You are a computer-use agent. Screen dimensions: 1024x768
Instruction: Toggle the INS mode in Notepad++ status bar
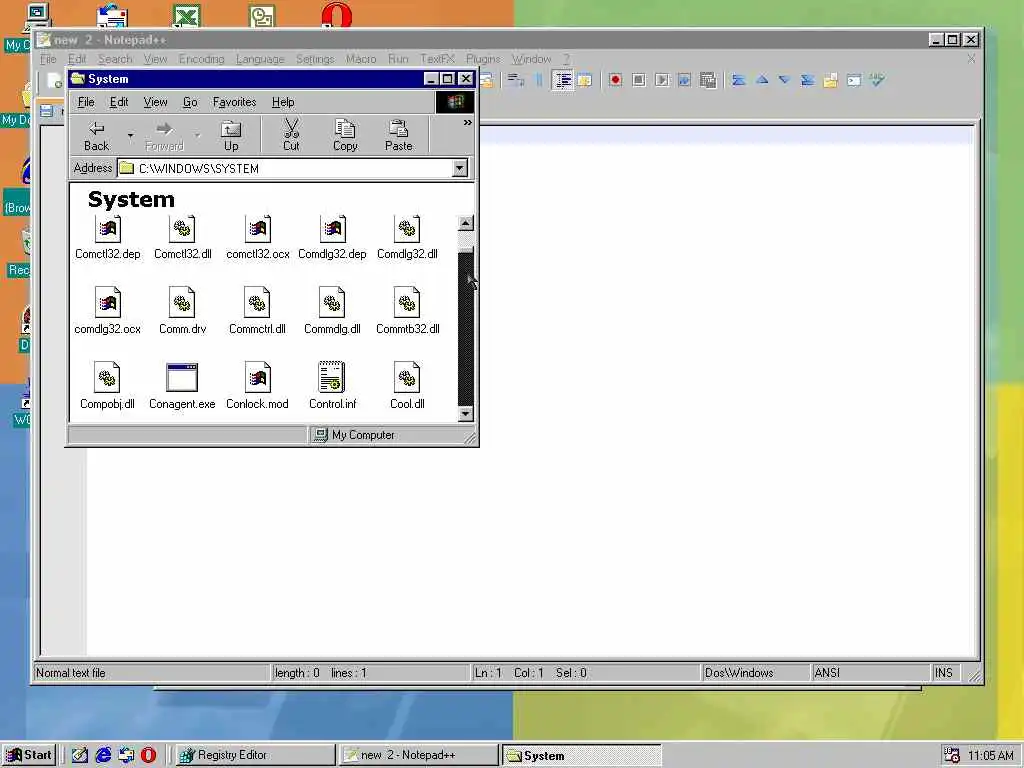tap(946, 673)
